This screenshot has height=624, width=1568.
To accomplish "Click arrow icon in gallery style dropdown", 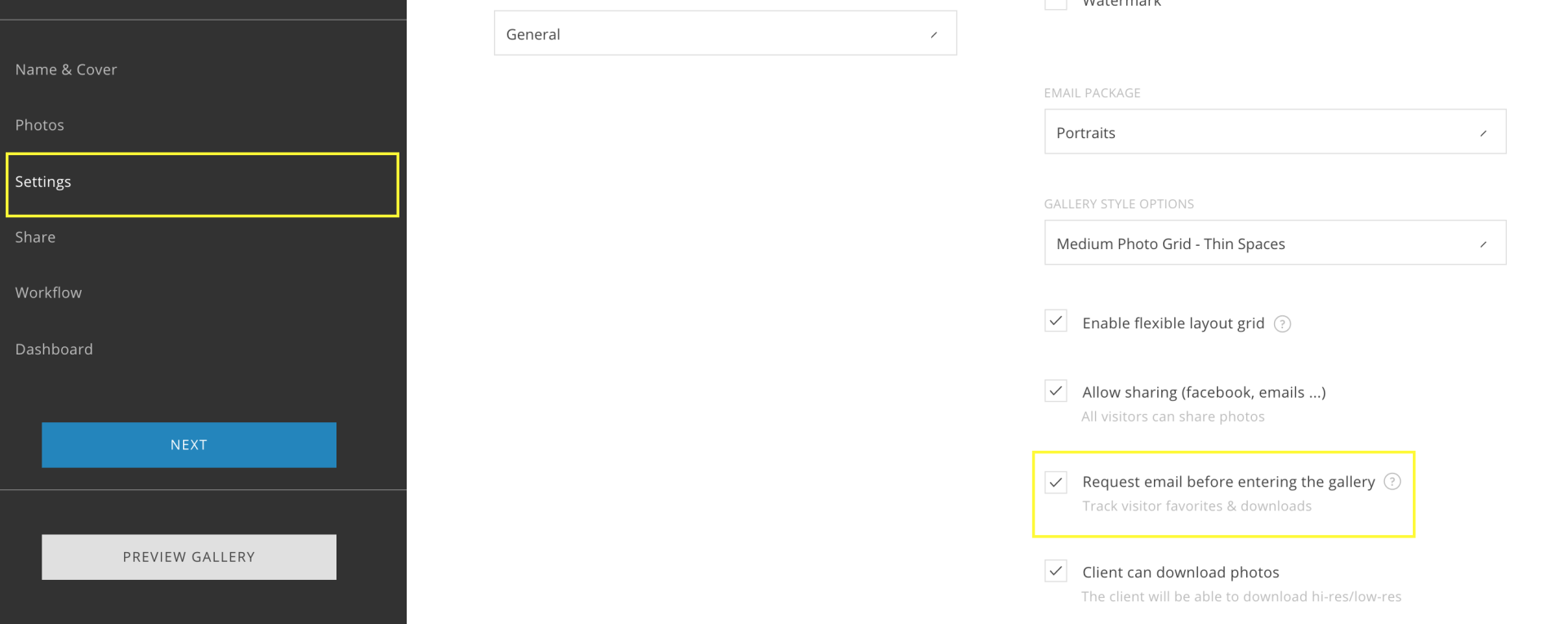I will tap(1483, 243).
